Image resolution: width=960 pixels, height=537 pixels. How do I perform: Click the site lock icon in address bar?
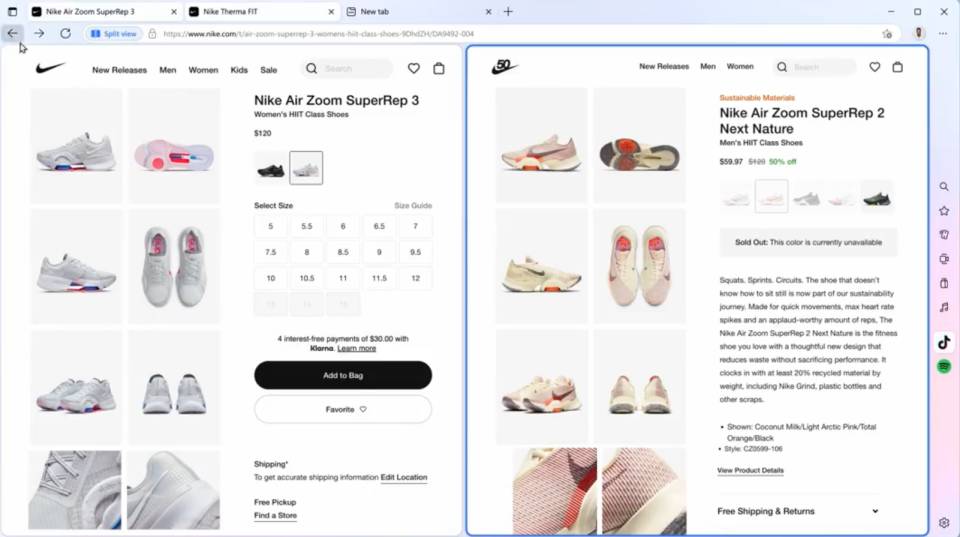152,34
